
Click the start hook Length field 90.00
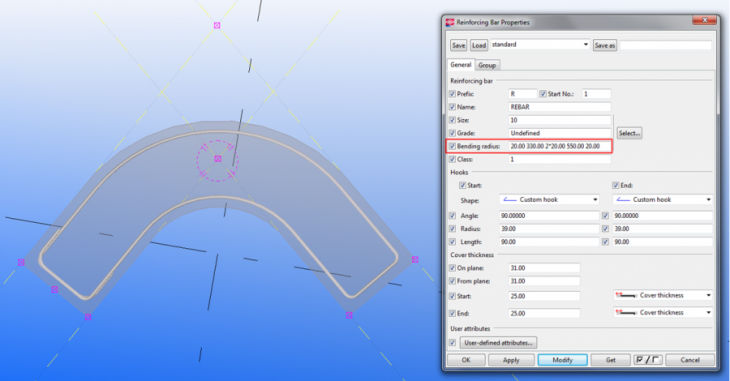549,242
